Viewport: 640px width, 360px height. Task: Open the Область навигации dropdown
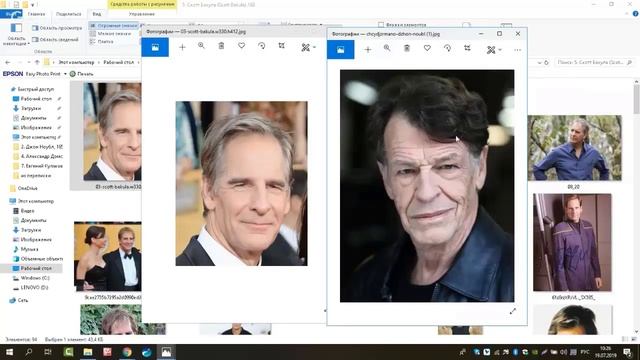(x=16, y=34)
